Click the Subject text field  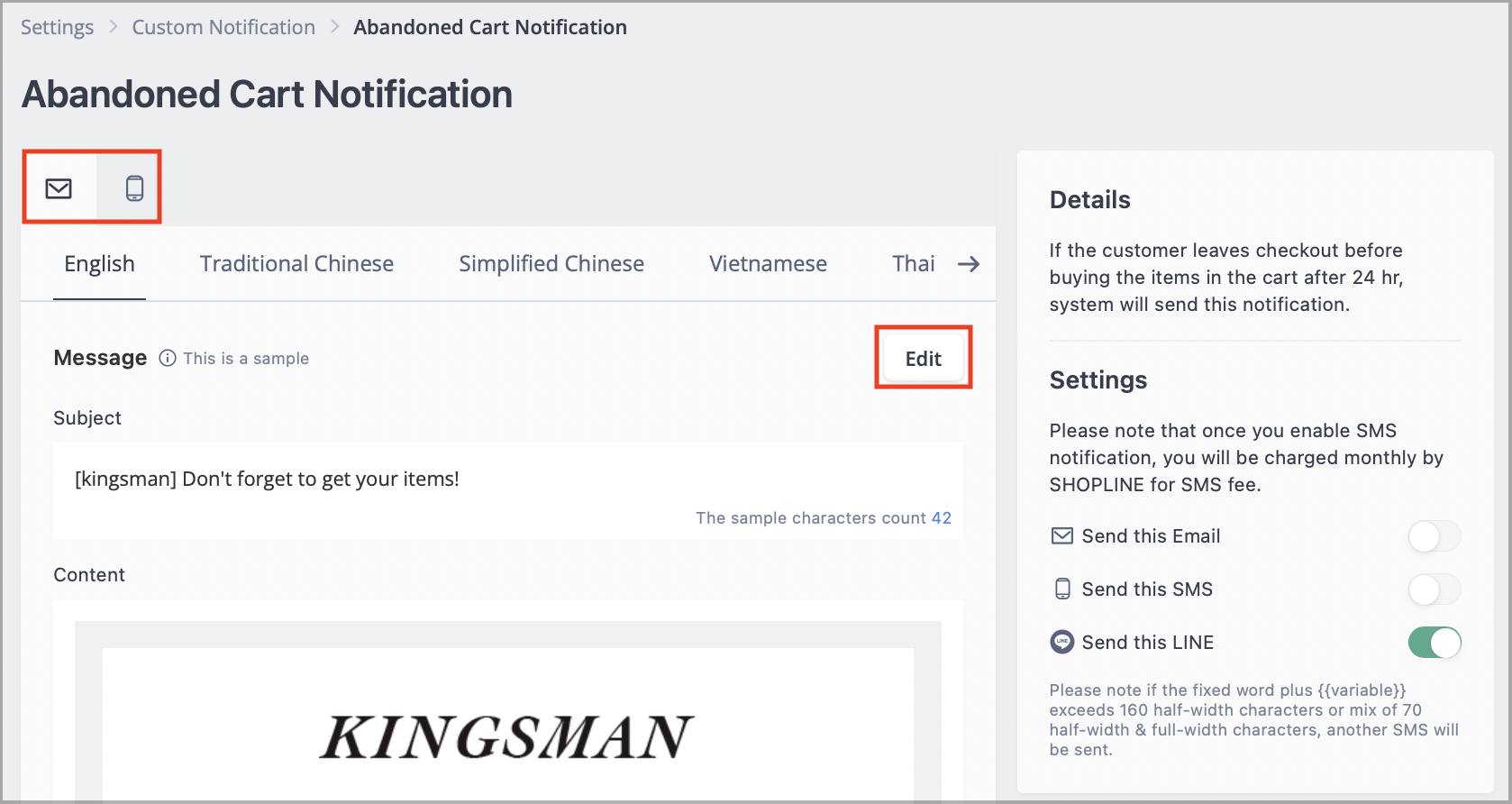[x=508, y=491]
